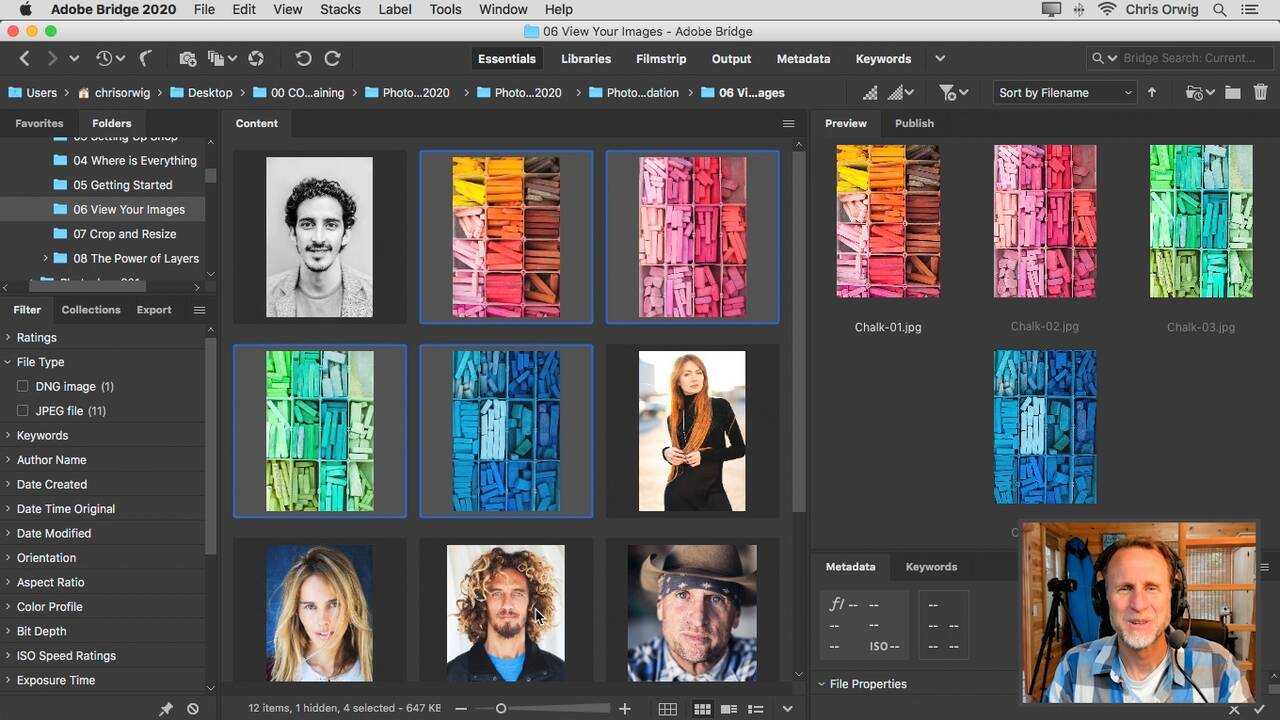This screenshot has height=720, width=1280.
Task: Rotate image 90° counterclockwise
Action: [303, 59]
